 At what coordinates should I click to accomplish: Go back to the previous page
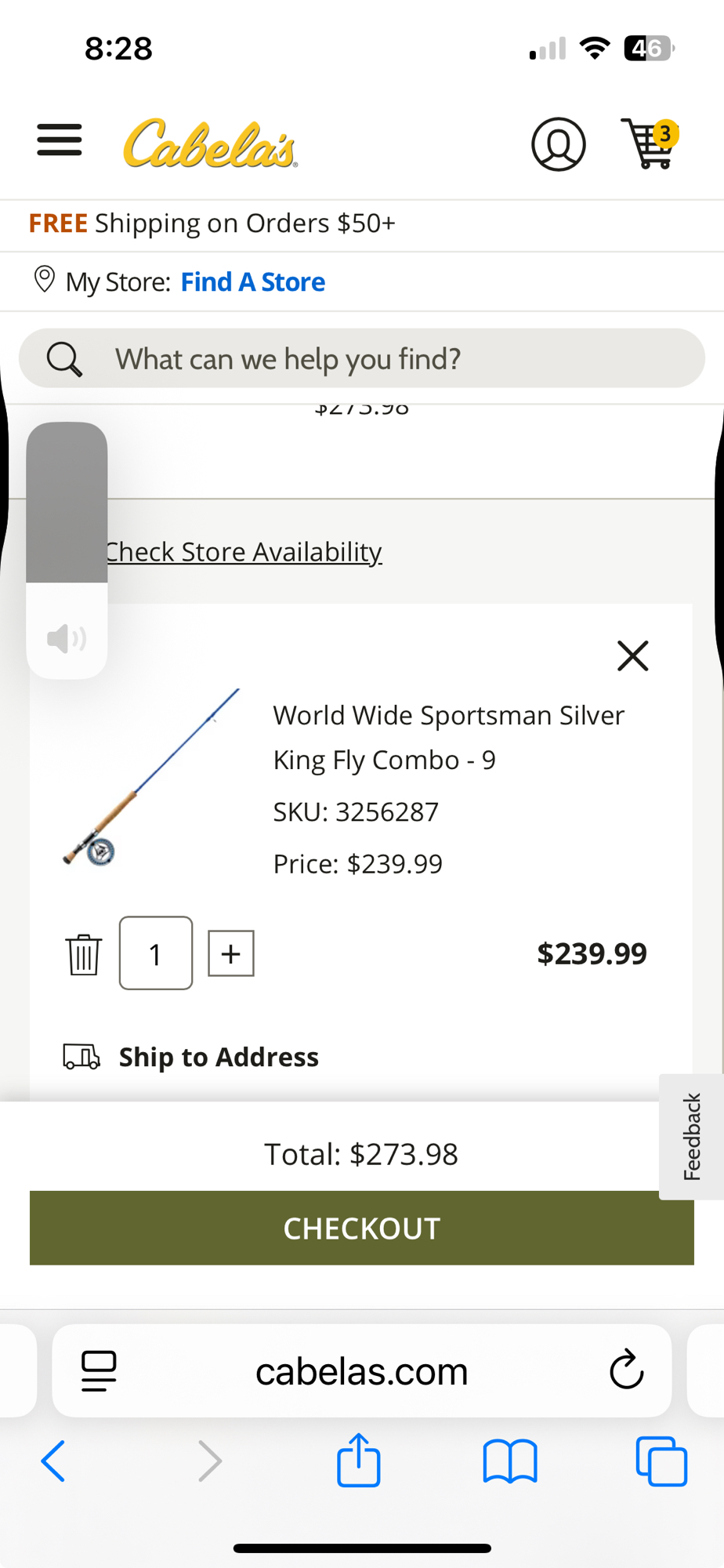(x=53, y=1461)
